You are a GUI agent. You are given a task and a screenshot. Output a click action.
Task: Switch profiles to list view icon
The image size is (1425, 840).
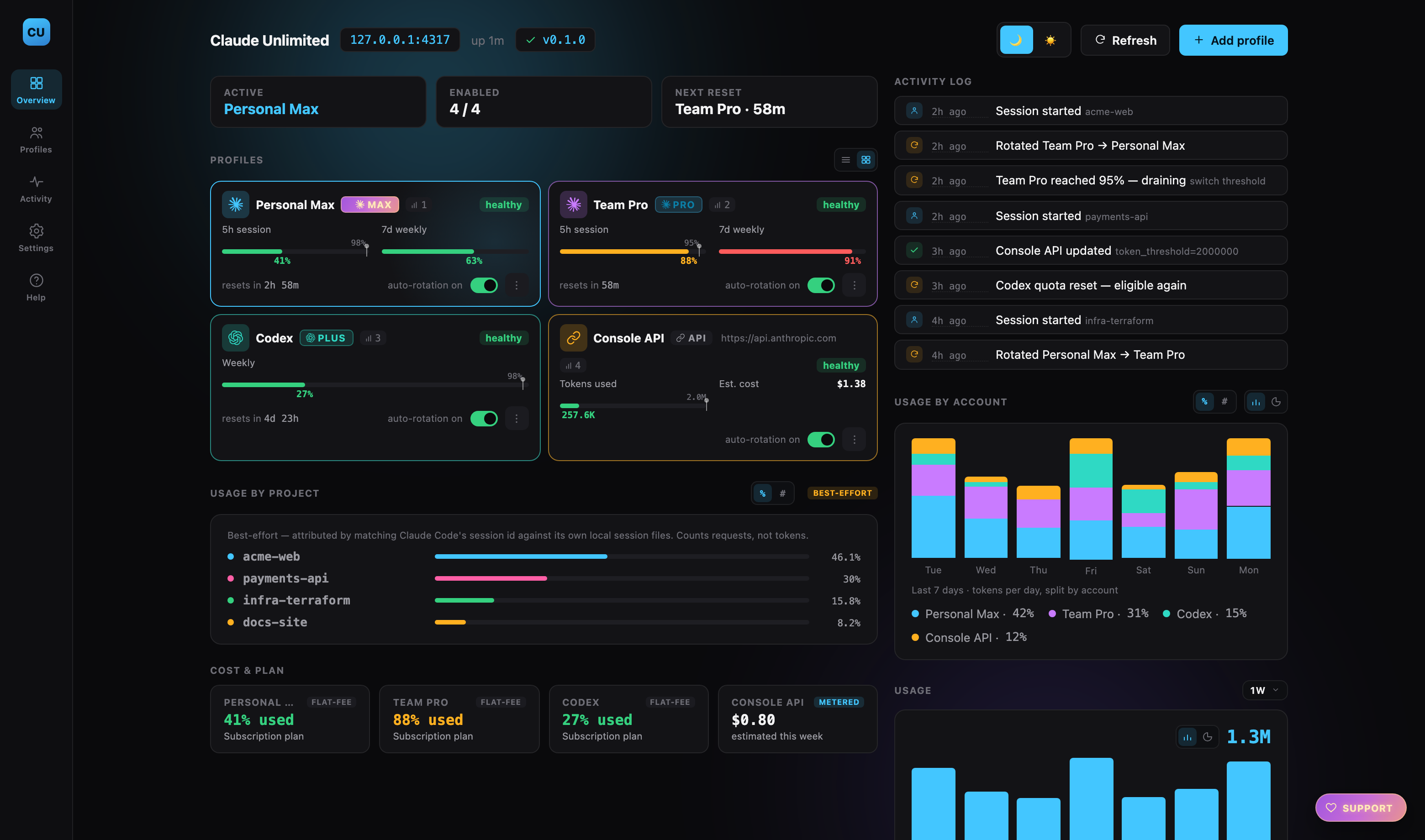(846, 160)
